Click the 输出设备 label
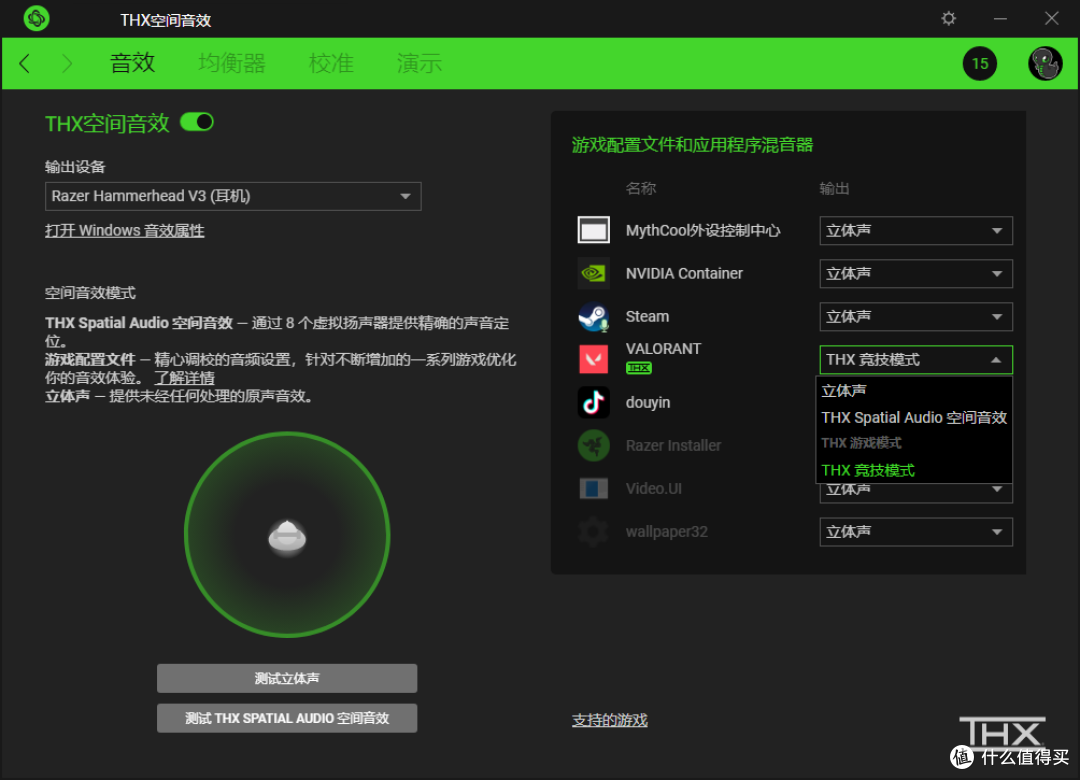The width and height of the screenshot is (1080, 780). (x=75, y=166)
